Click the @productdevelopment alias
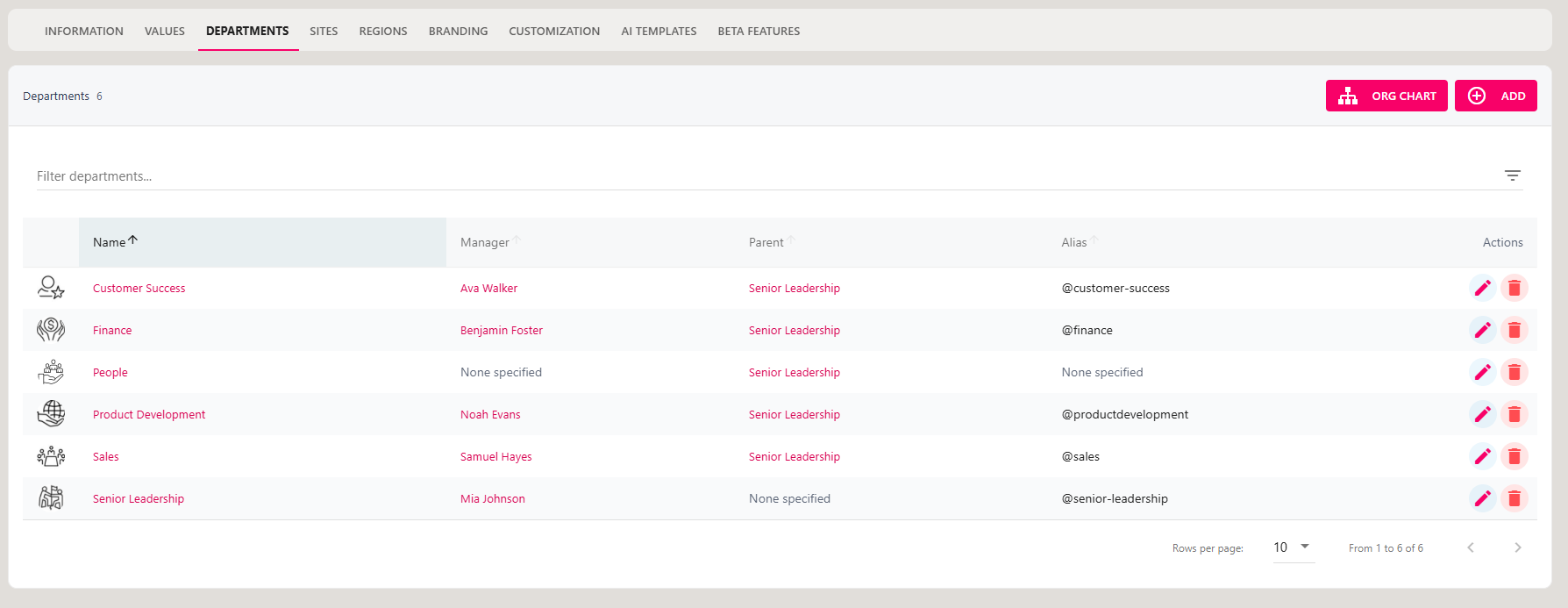 point(1125,414)
